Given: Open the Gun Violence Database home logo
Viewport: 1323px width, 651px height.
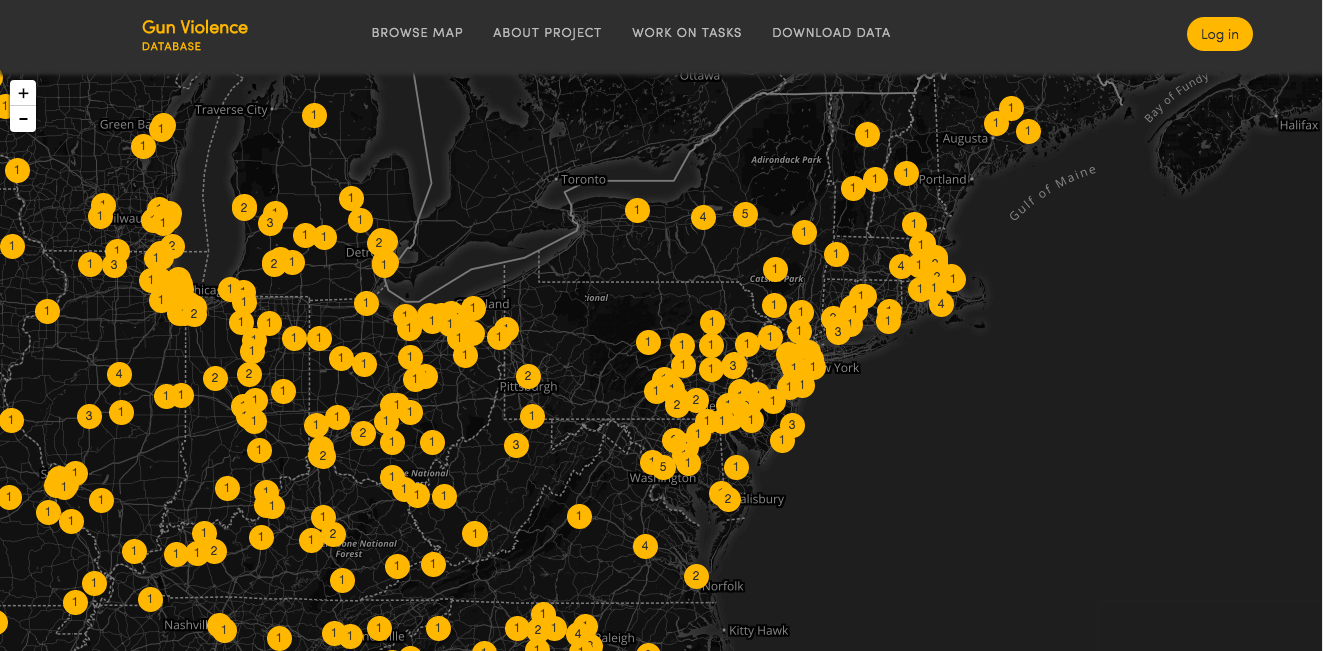Looking at the screenshot, I should point(195,35).
